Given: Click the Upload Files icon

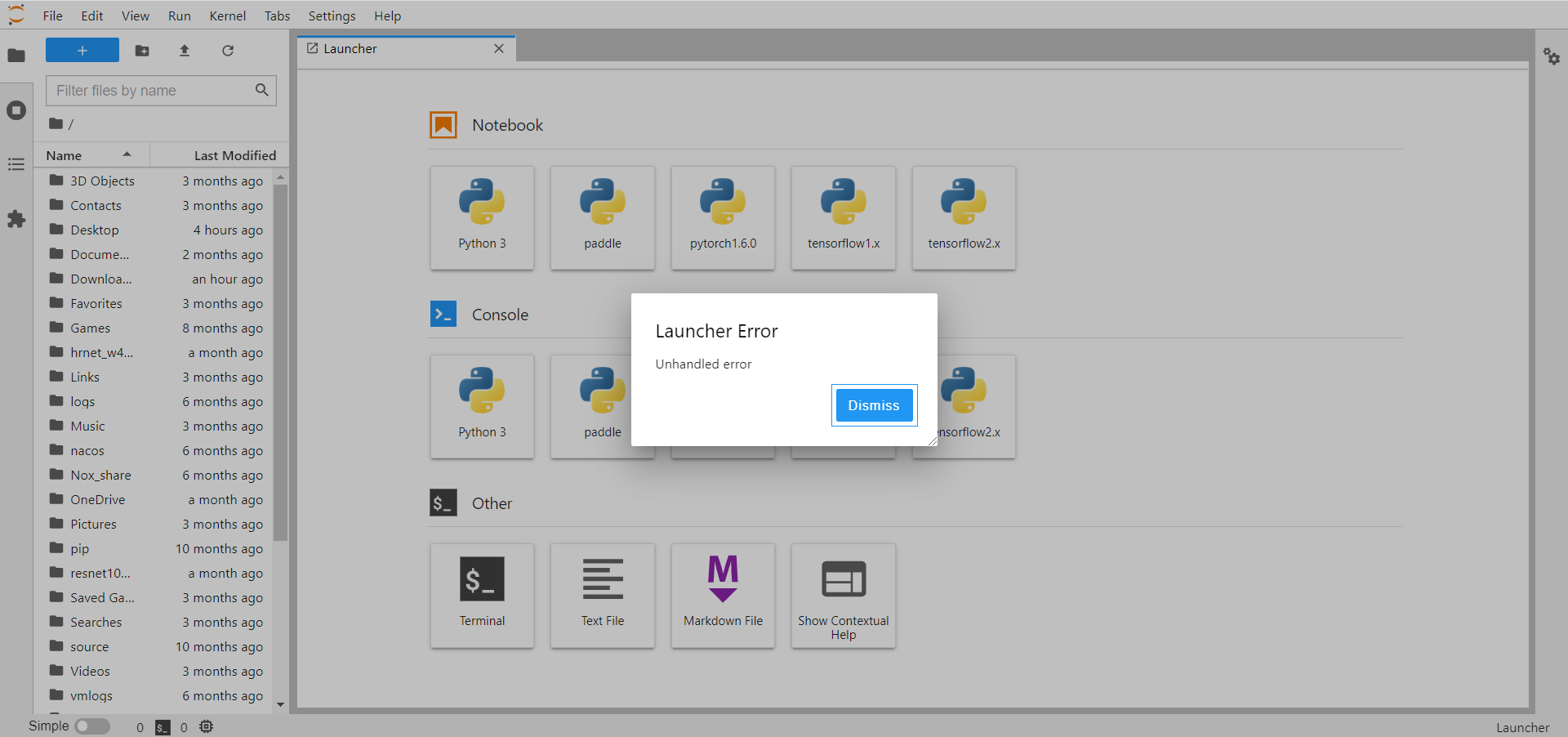Looking at the screenshot, I should click(185, 51).
